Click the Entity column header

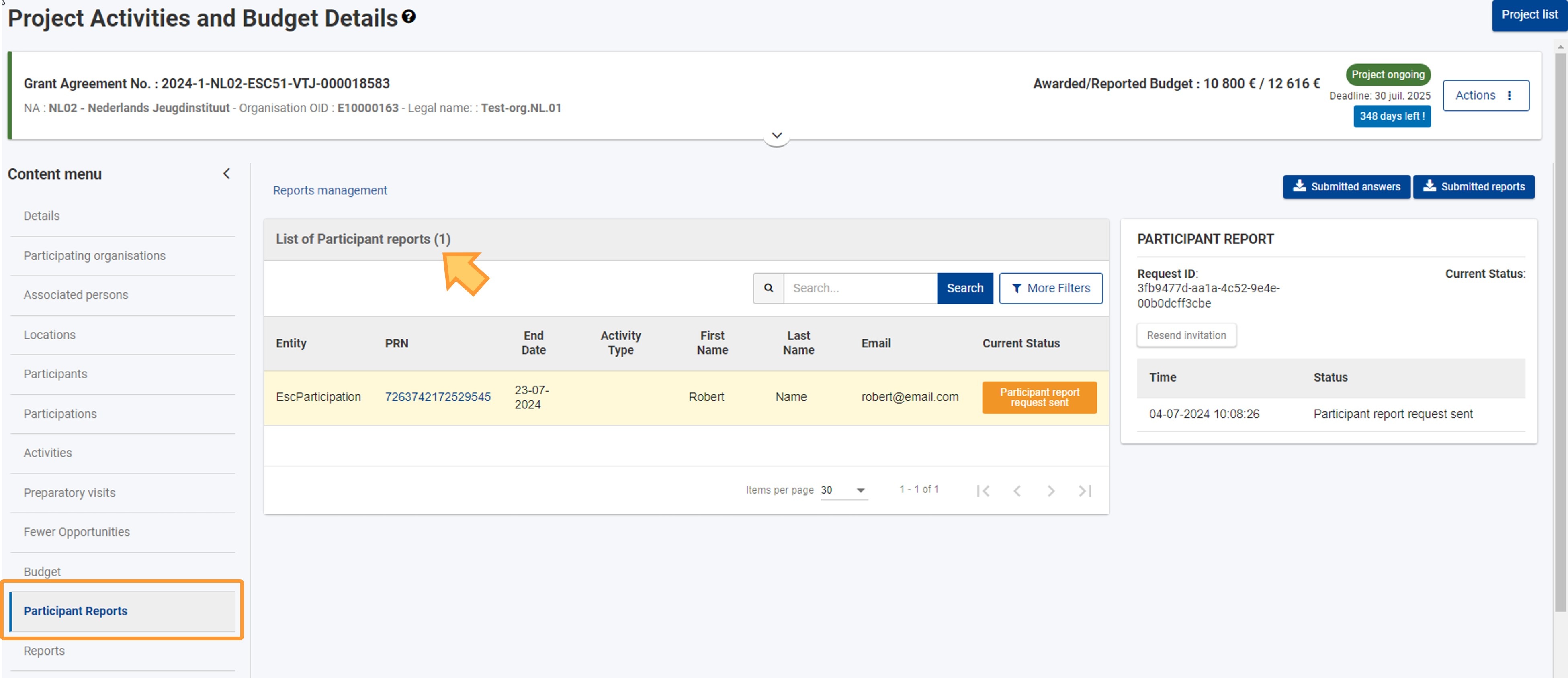tap(291, 343)
